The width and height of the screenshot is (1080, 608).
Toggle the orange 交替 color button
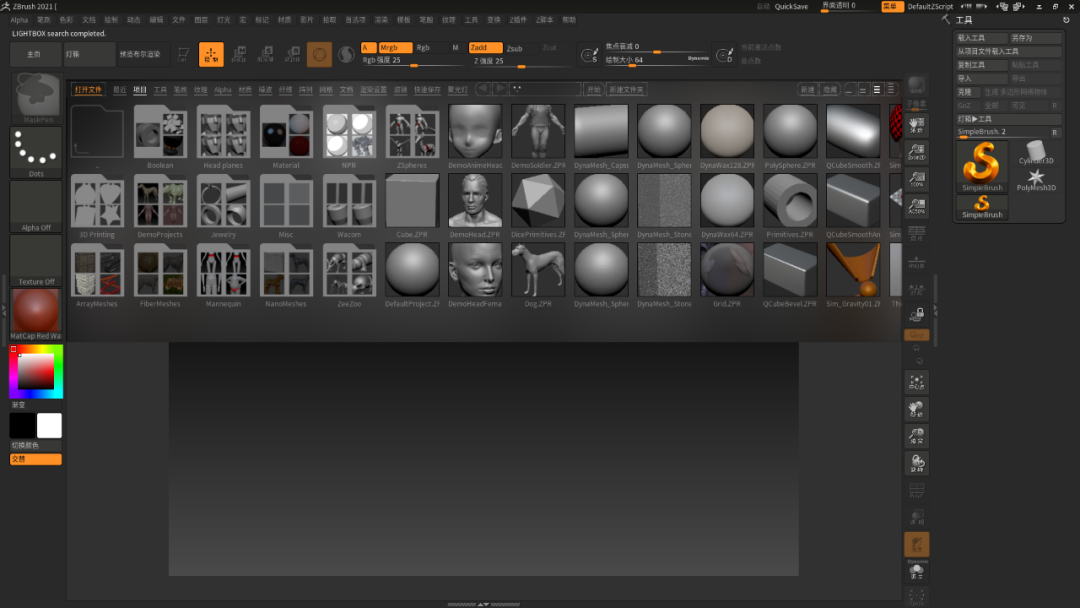pos(36,459)
